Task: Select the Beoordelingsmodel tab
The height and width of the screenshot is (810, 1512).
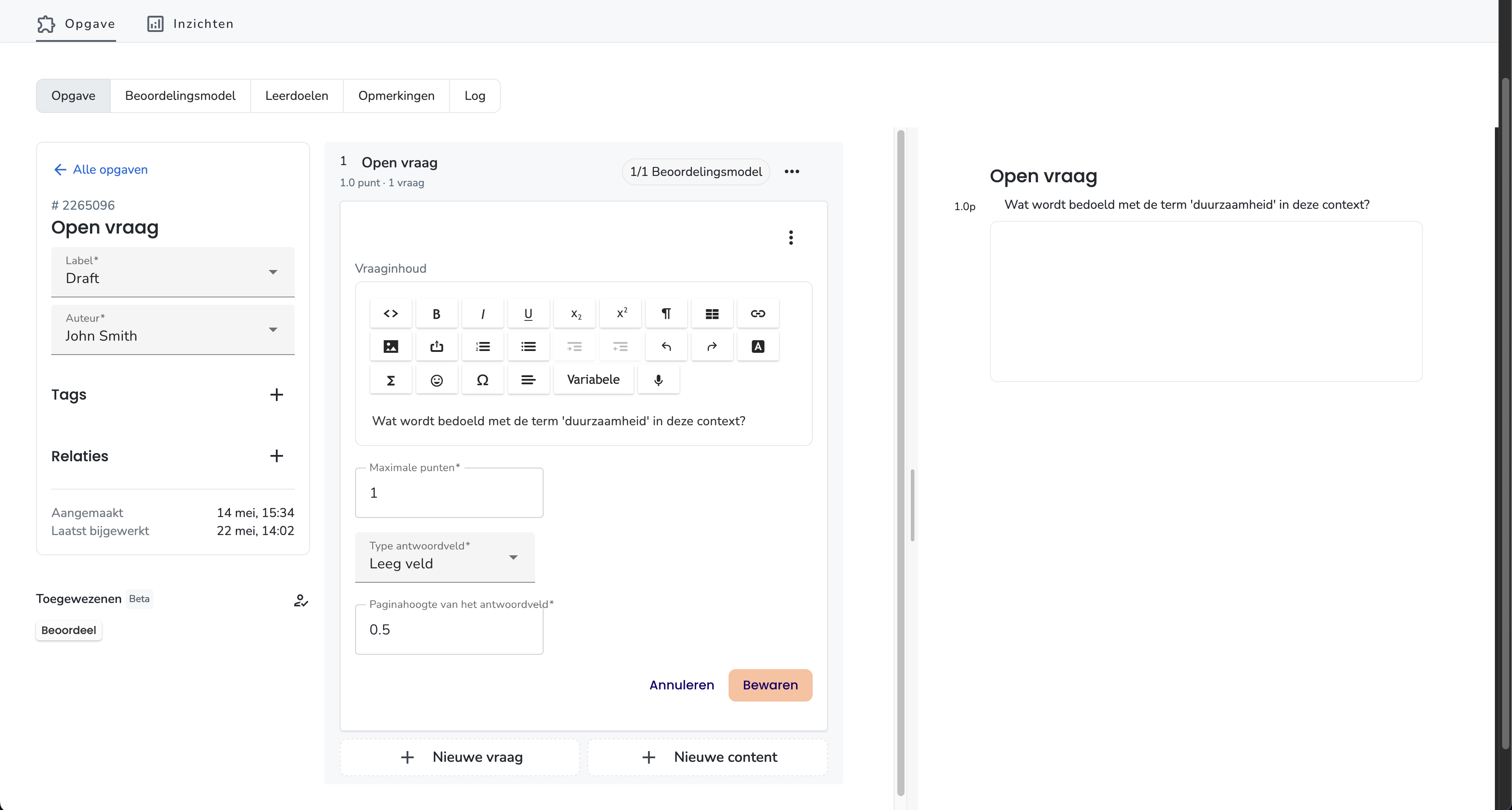Action: click(x=180, y=96)
